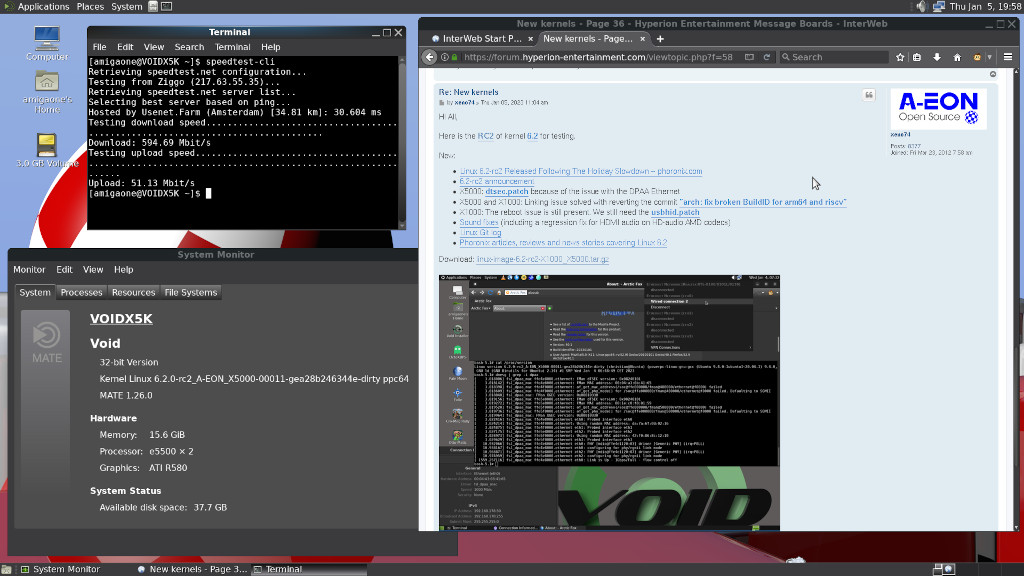This screenshot has width=1024, height=576.
Task: Open the Terminal window's Search menu
Action: click(x=189, y=47)
